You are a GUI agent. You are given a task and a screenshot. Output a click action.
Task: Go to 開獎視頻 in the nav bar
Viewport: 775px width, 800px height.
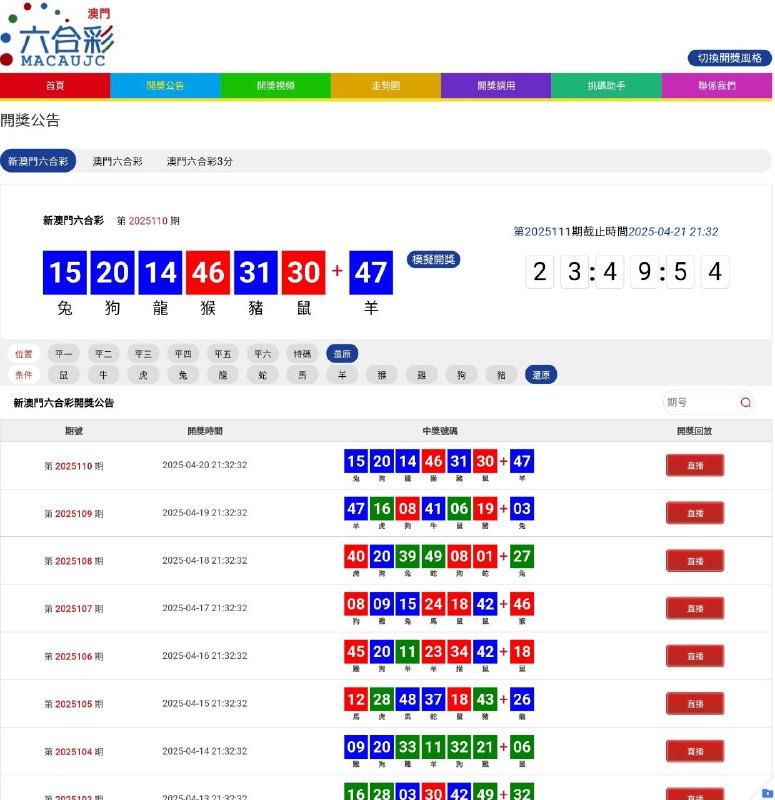276,85
